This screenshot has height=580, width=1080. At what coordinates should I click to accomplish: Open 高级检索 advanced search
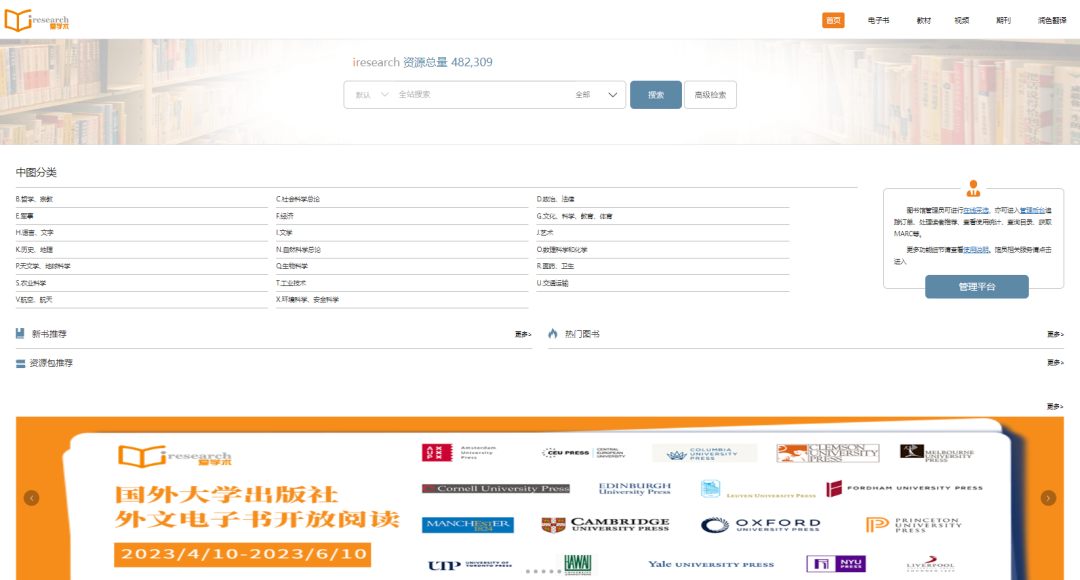pos(710,95)
